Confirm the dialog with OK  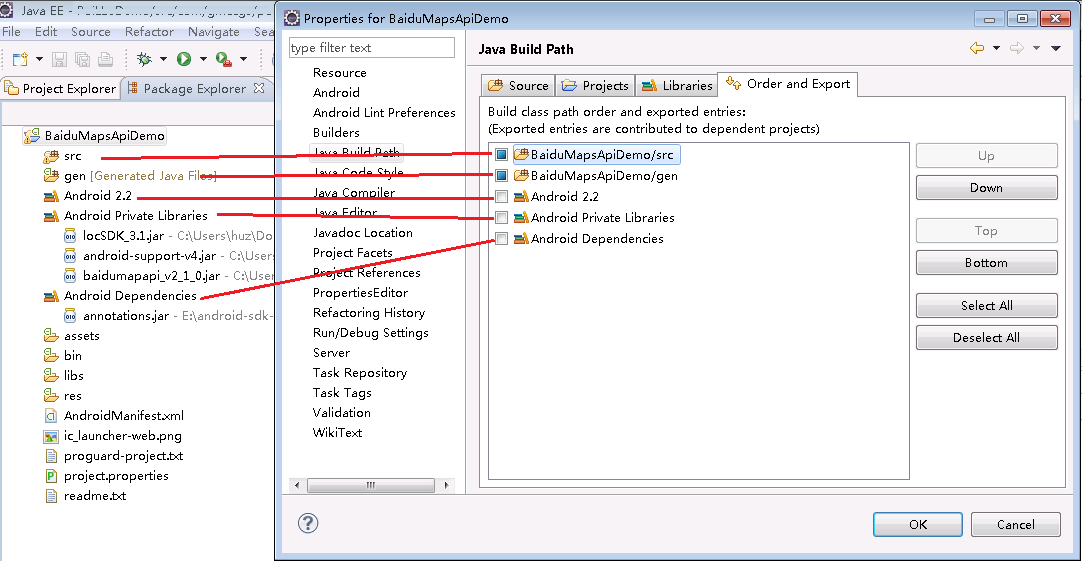[918, 524]
